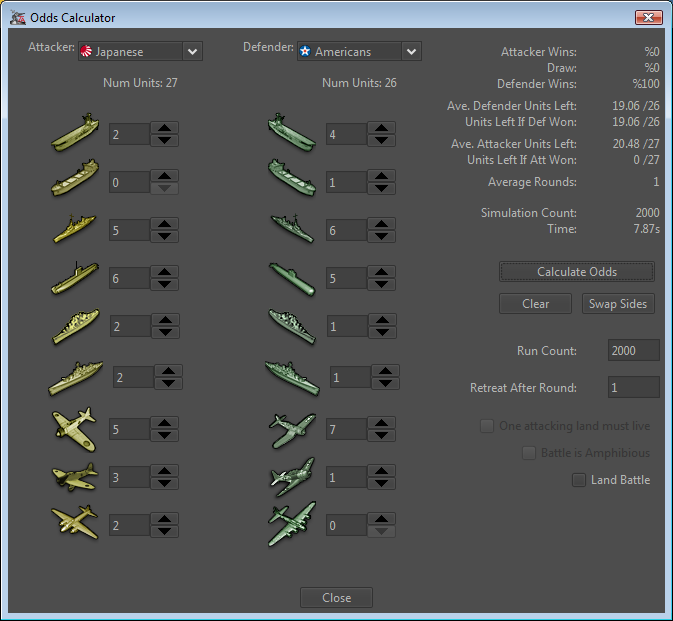The width and height of the screenshot is (673, 621).
Task: Click the Japanese transport ship unit icon
Action: tap(75, 178)
